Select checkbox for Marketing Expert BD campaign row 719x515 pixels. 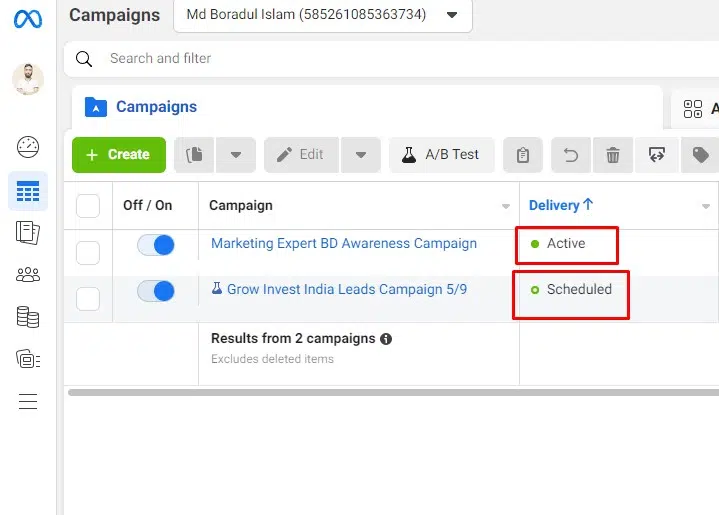[x=88, y=252]
